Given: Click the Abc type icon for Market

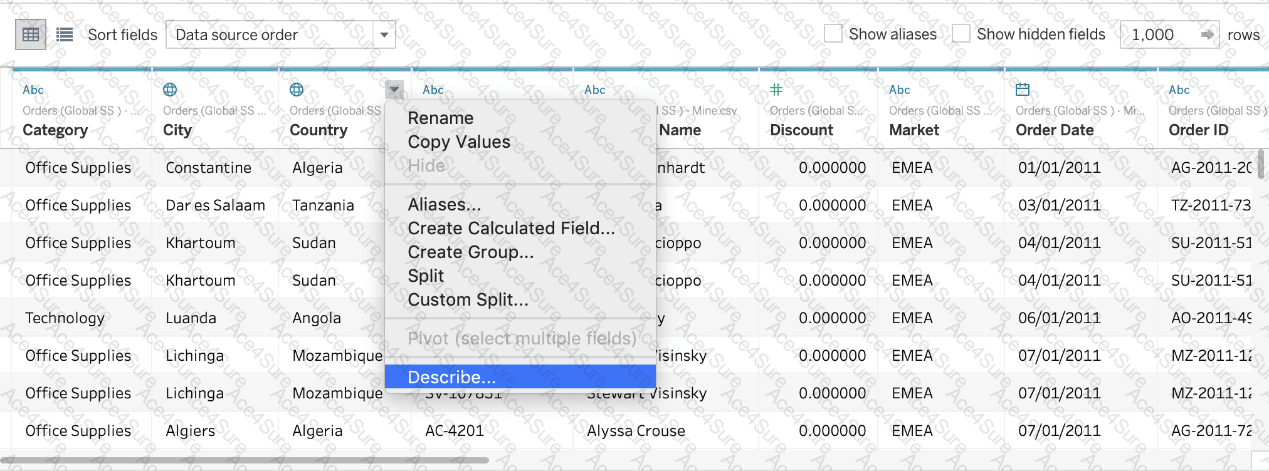Looking at the screenshot, I should [900, 90].
